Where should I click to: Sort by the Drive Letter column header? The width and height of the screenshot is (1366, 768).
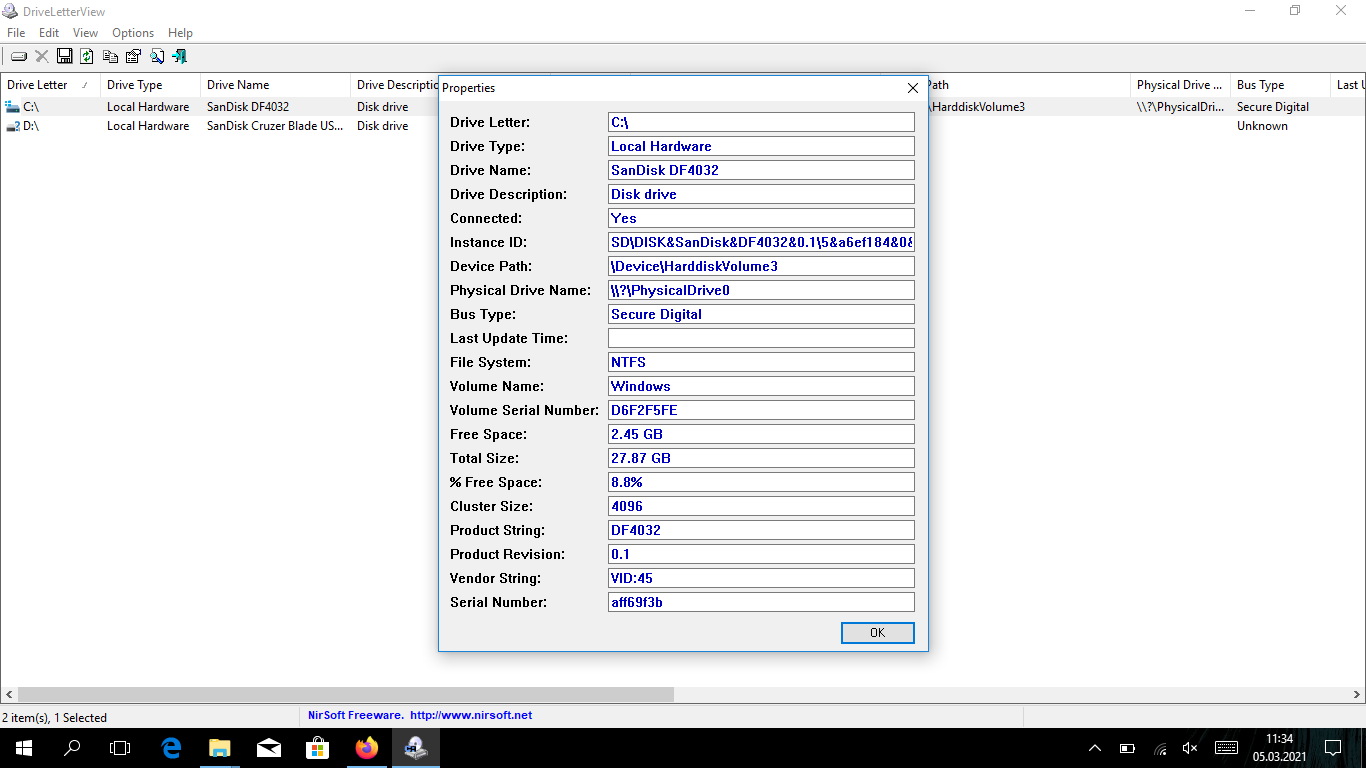(x=50, y=85)
